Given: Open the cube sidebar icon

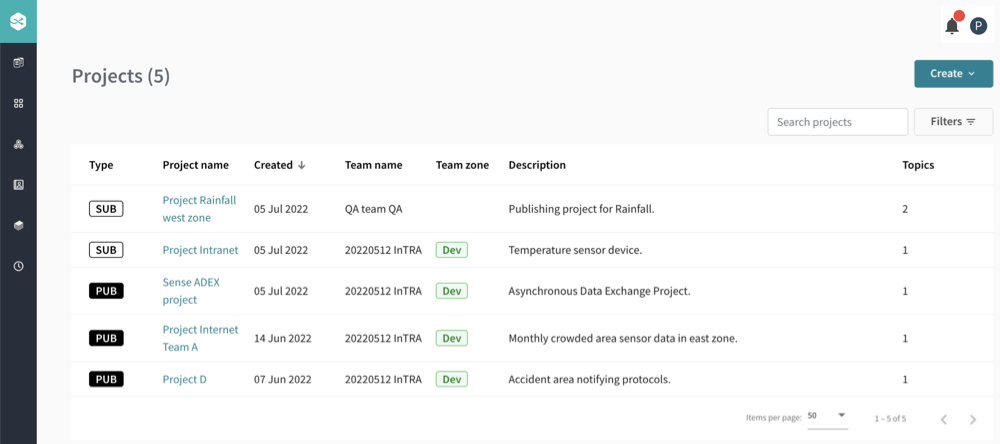Looking at the screenshot, I should click(18, 225).
